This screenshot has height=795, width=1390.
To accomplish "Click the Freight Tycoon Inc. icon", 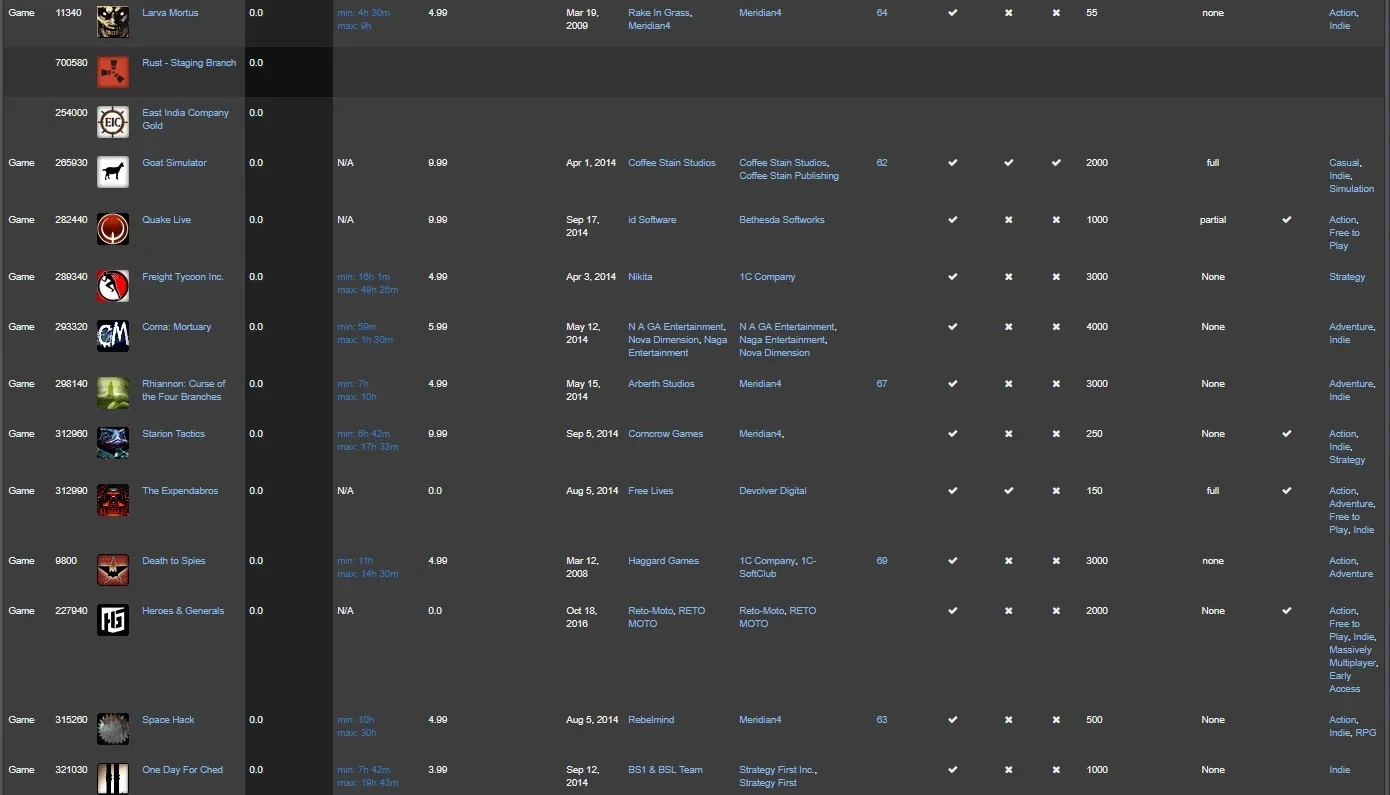I will pos(113,286).
